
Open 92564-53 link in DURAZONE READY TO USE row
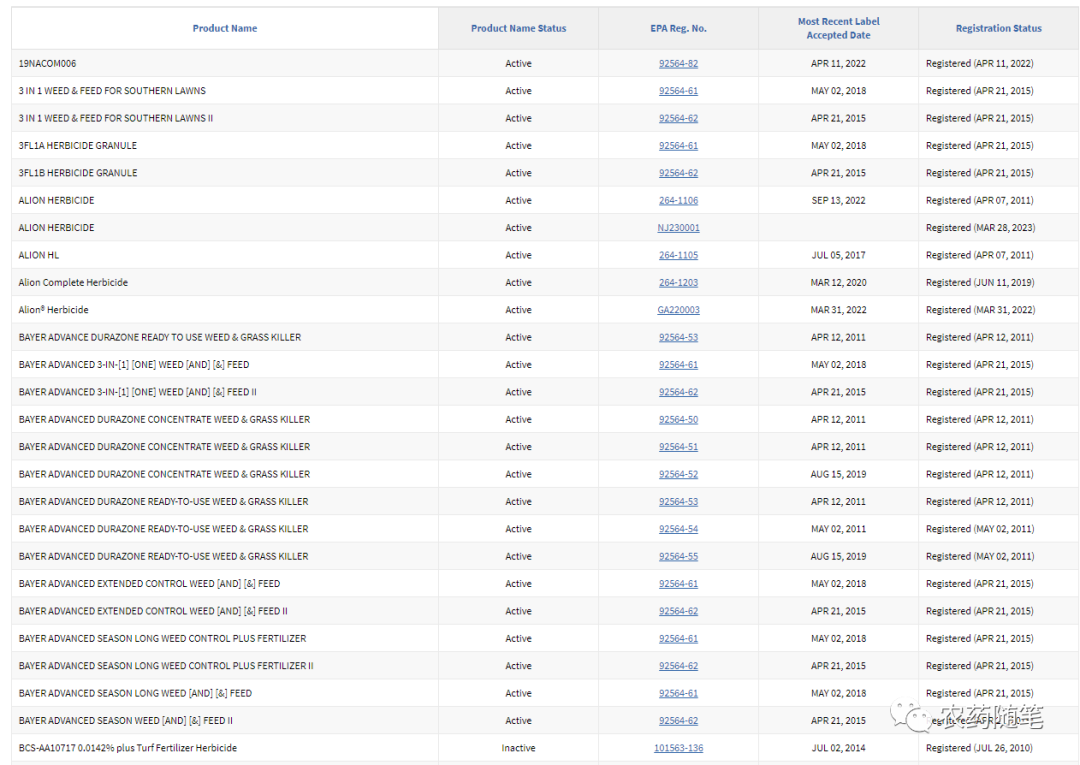tap(678, 337)
